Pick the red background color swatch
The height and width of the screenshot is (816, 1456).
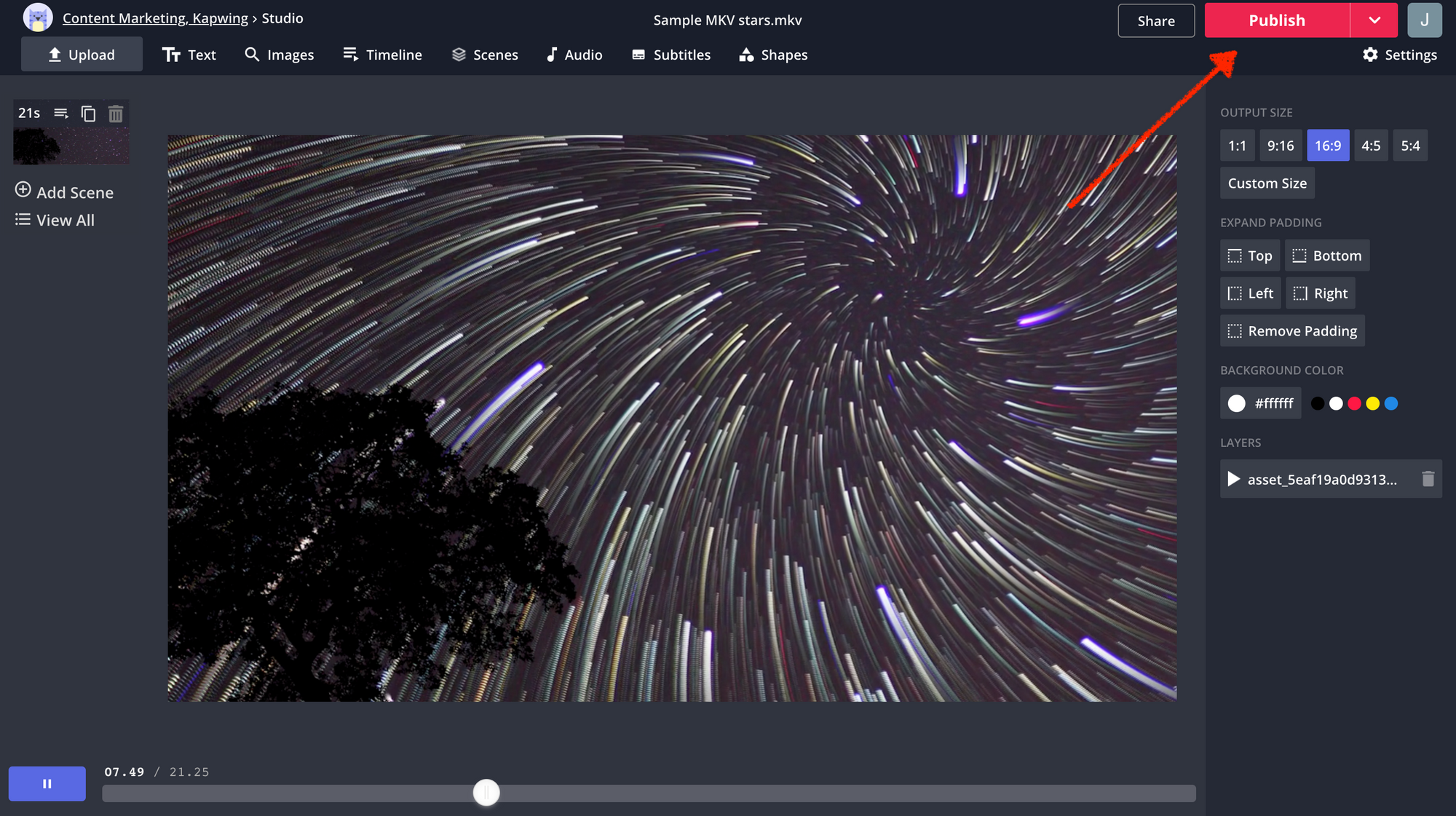(1354, 403)
